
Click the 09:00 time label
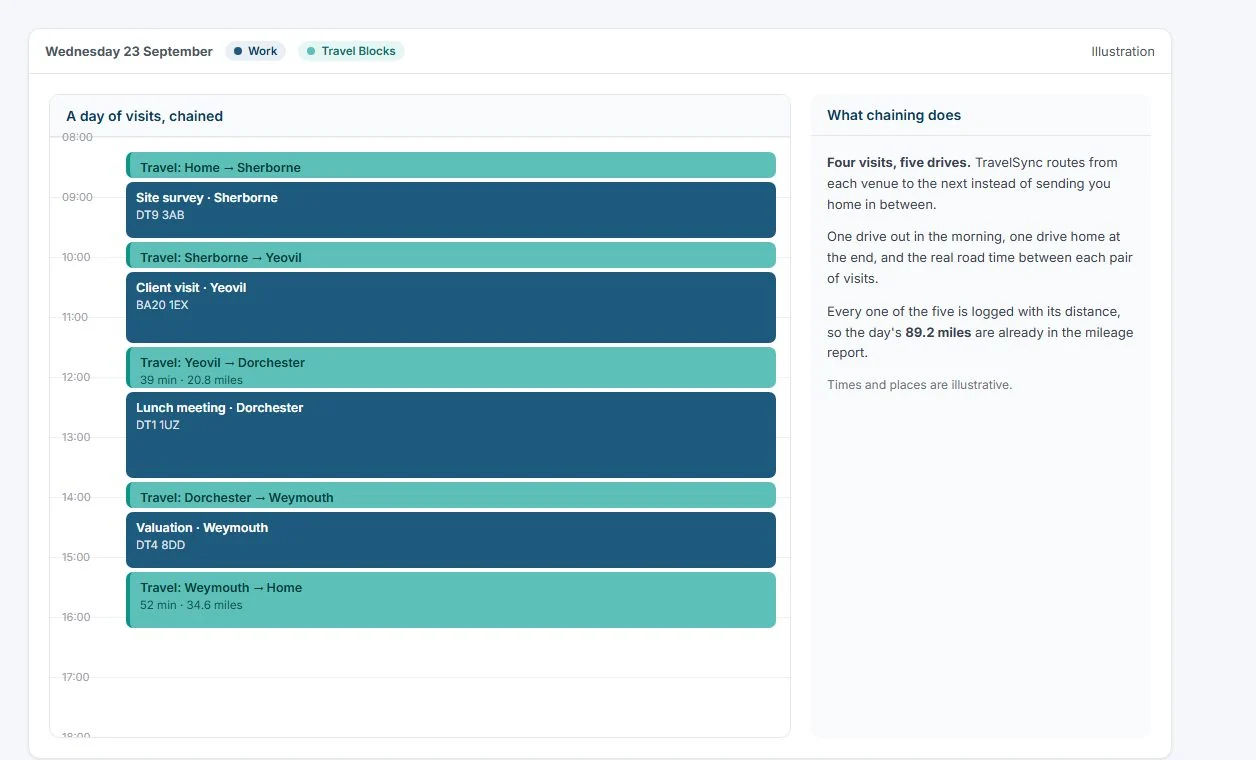(x=77, y=197)
